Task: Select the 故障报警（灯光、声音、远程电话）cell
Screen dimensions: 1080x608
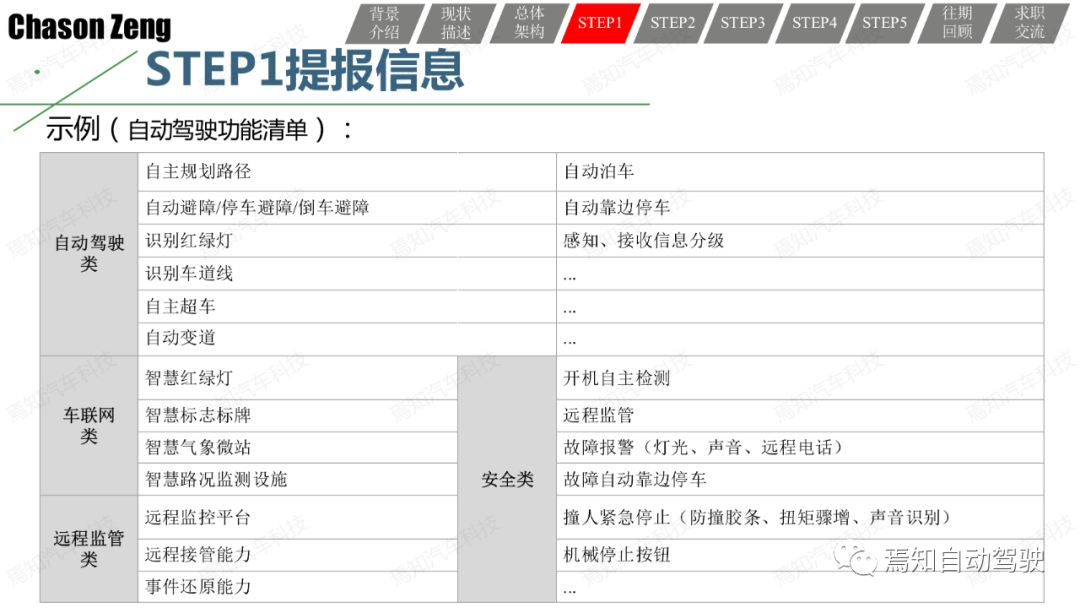Action: 800,448
